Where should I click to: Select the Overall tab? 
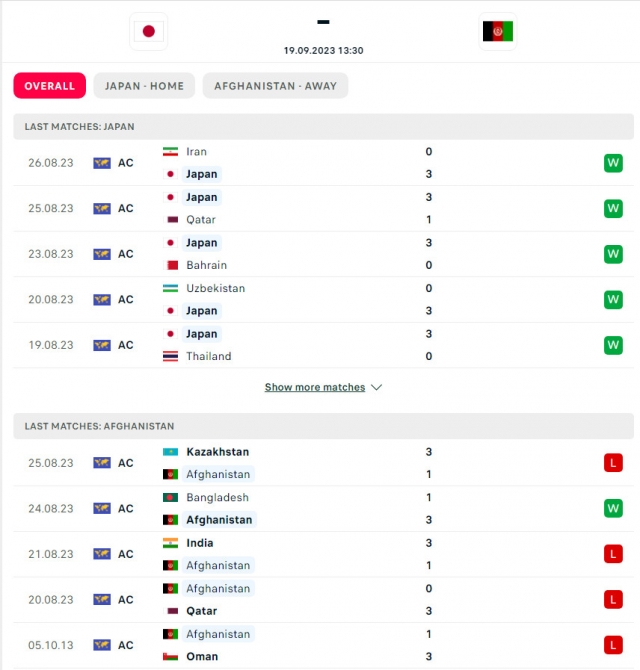(x=50, y=86)
